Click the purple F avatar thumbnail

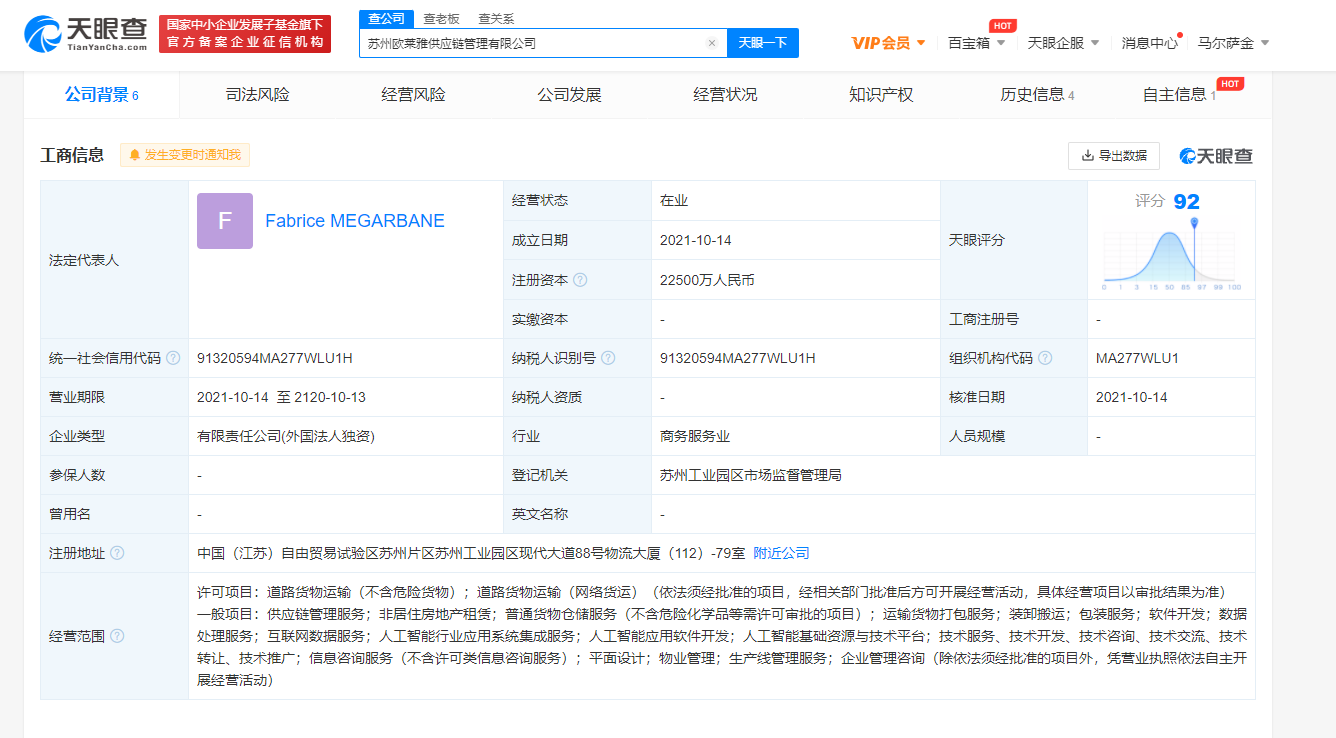click(225, 221)
